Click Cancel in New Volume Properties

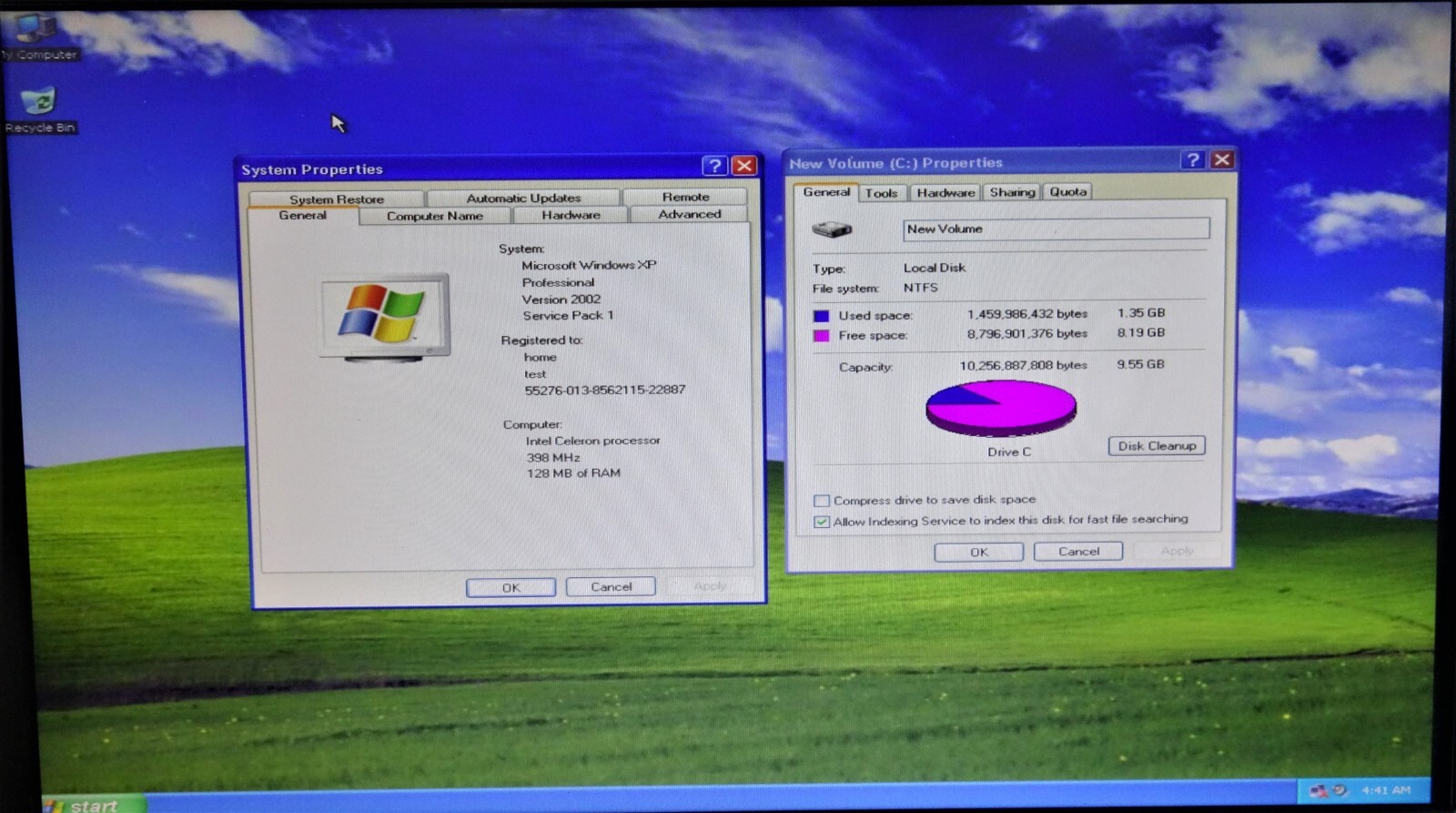pyautogui.click(x=1078, y=552)
